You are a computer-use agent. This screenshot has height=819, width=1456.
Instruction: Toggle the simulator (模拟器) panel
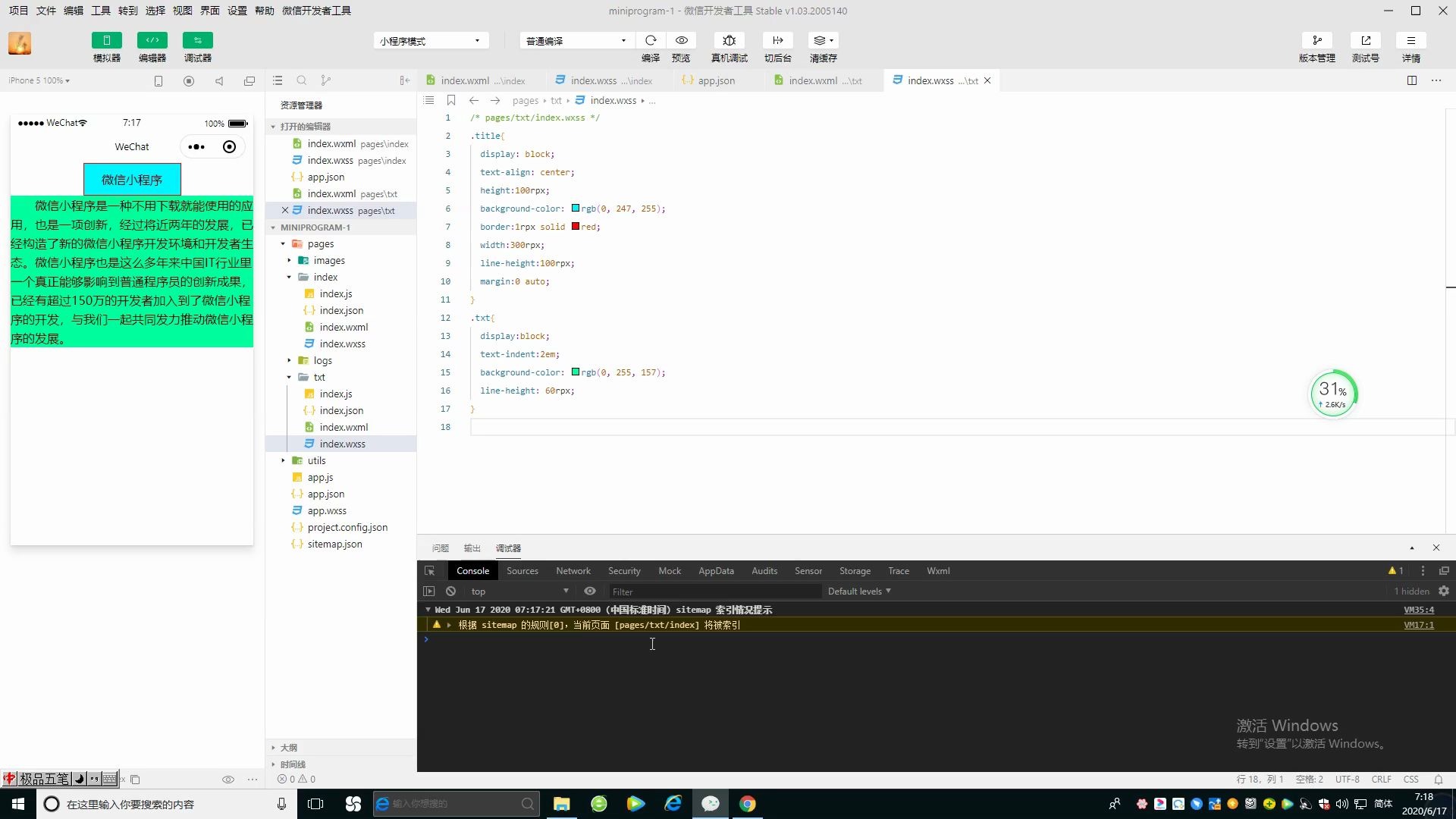(x=107, y=41)
